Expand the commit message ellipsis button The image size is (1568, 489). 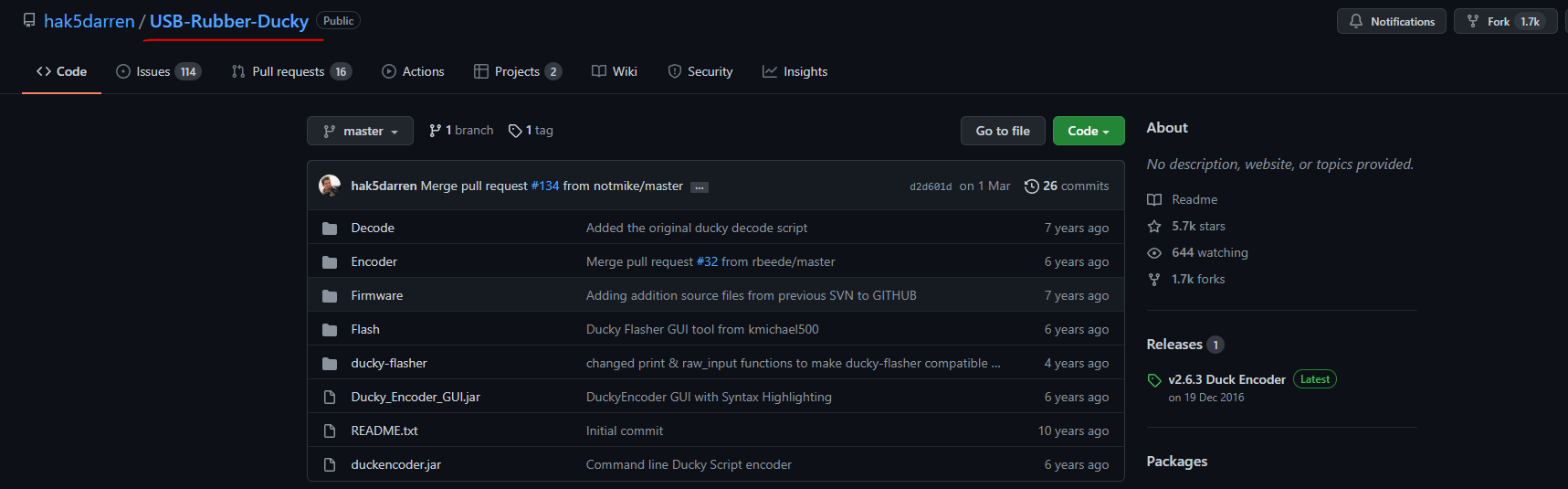700,186
